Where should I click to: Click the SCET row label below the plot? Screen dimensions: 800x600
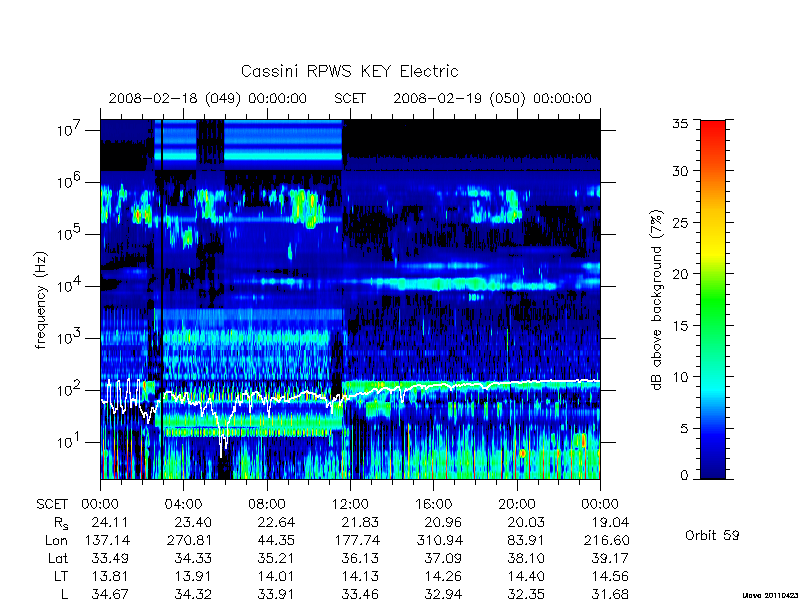[52, 504]
